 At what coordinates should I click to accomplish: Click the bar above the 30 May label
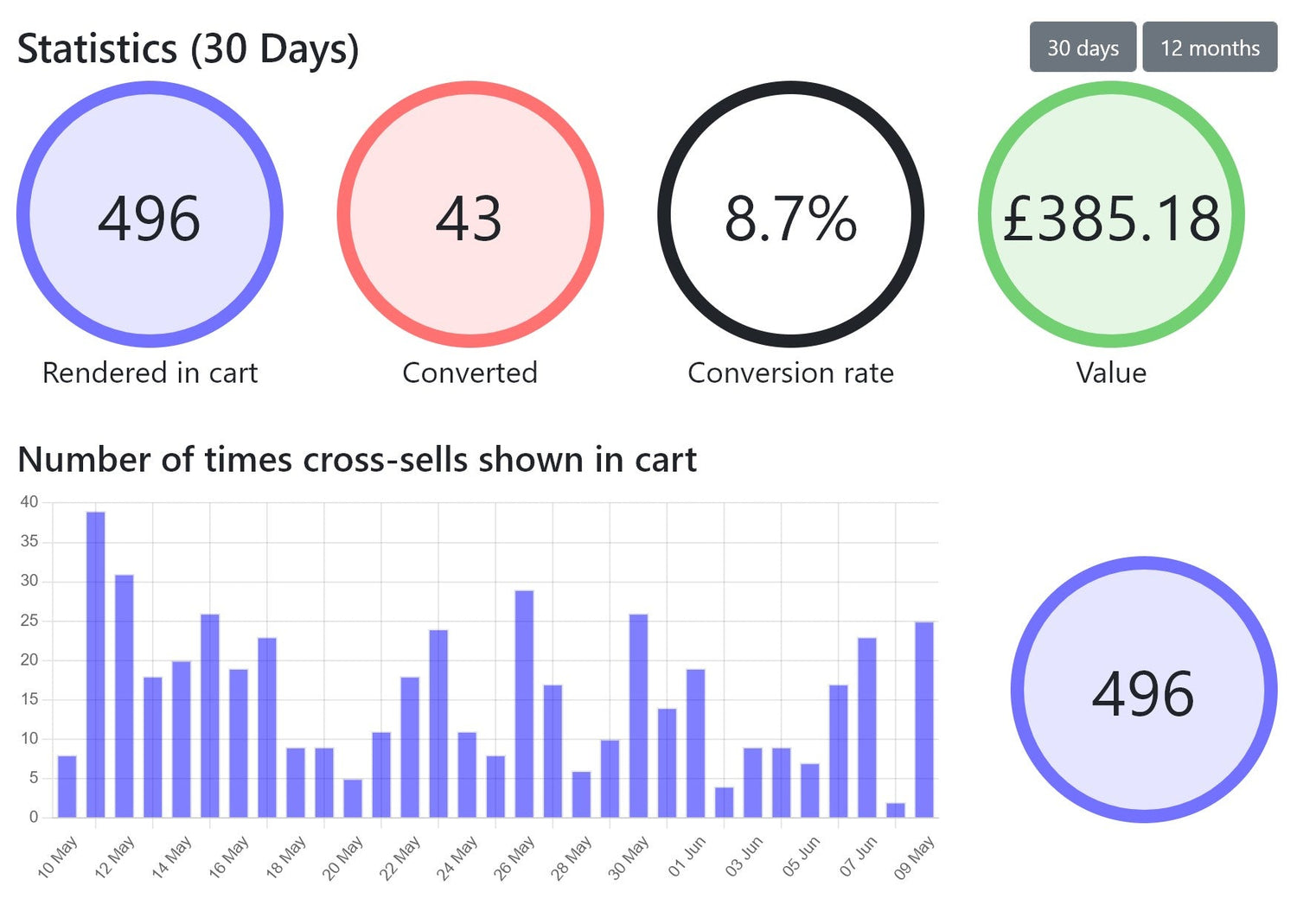(x=638, y=716)
